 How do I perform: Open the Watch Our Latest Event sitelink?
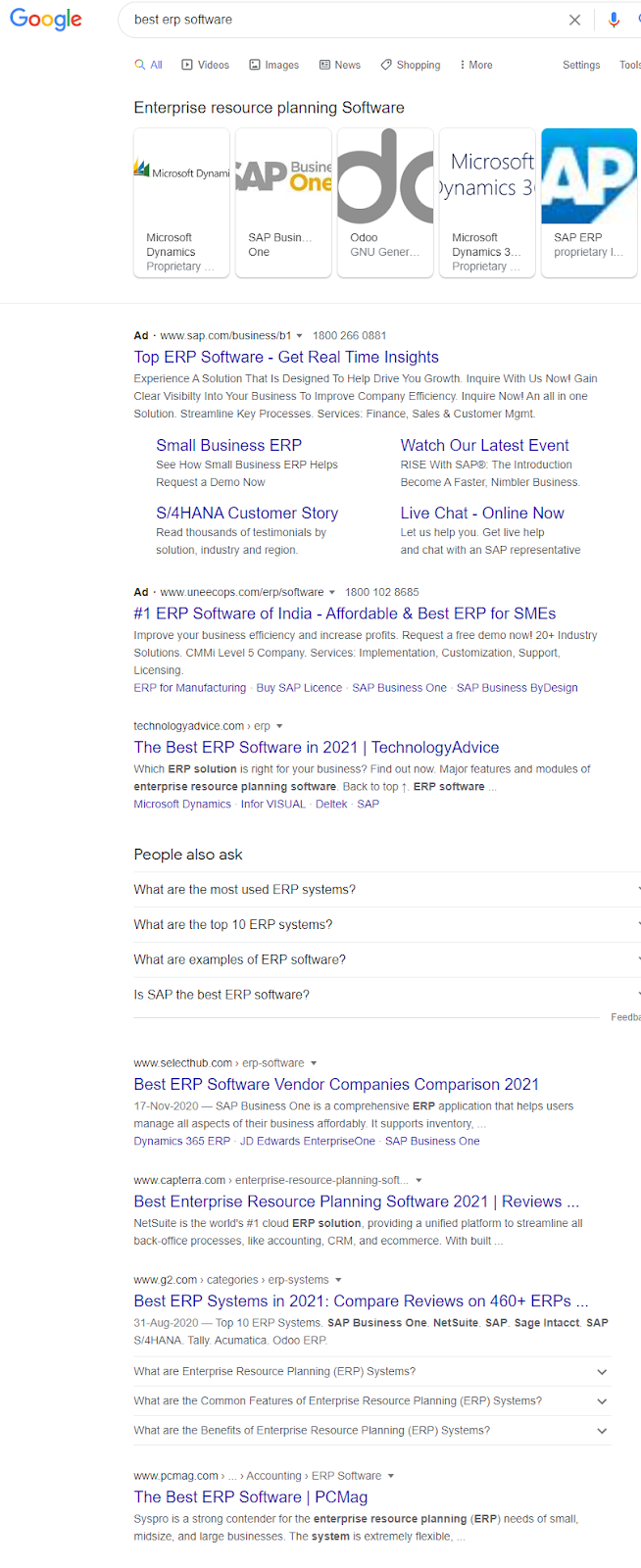pyautogui.click(x=484, y=445)
